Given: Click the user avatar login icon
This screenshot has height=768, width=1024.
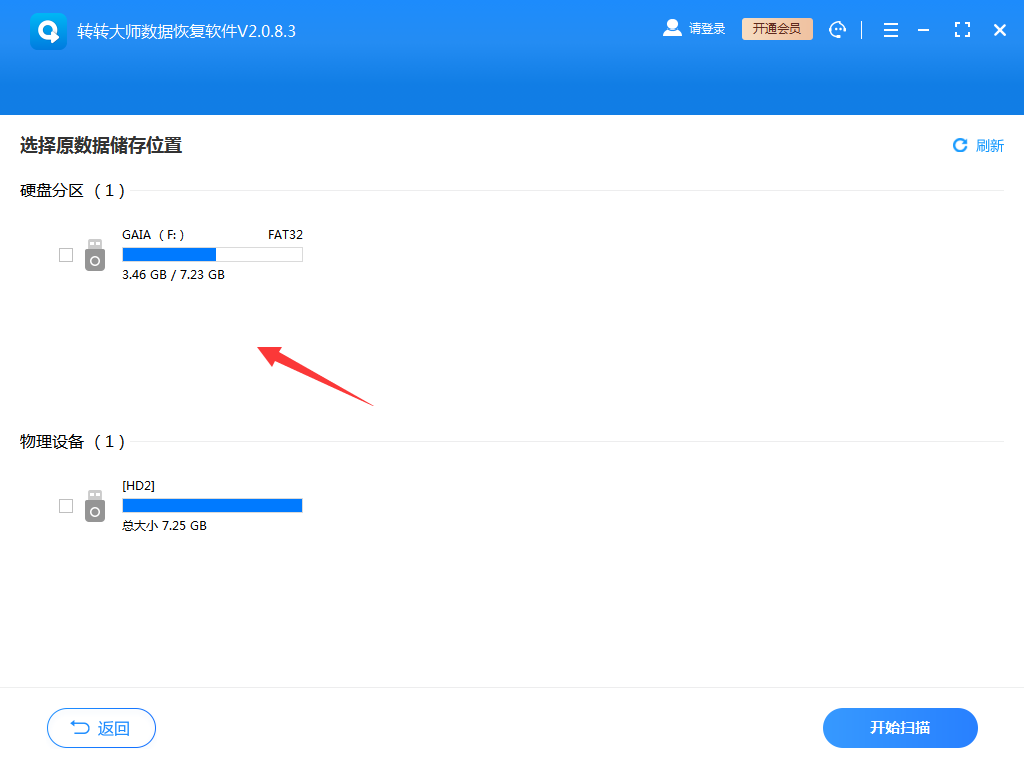Looking at the screenshot, I should [672, 28].
